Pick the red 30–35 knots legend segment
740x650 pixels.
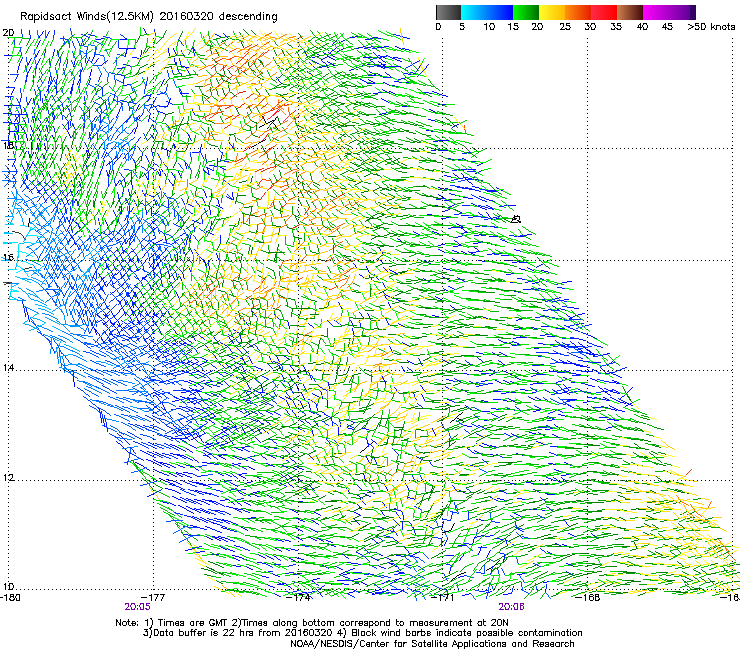click(604, 12)
